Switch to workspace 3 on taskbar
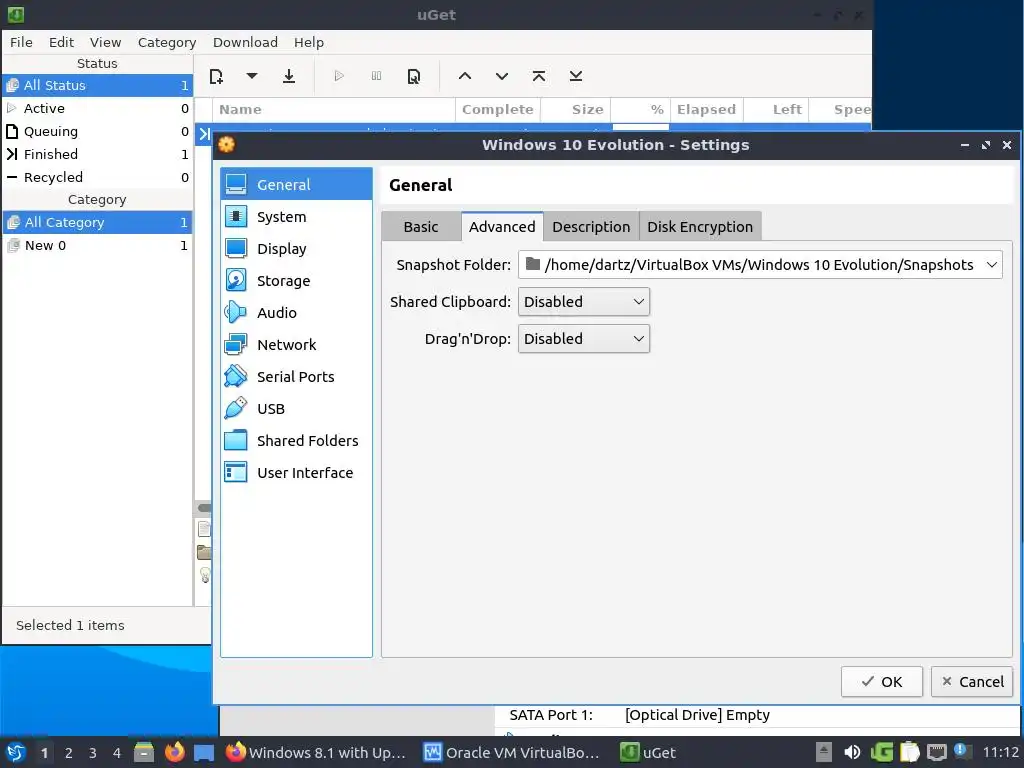The width and height of the screenshot is (1024, 768). click(x=93, y=753)
